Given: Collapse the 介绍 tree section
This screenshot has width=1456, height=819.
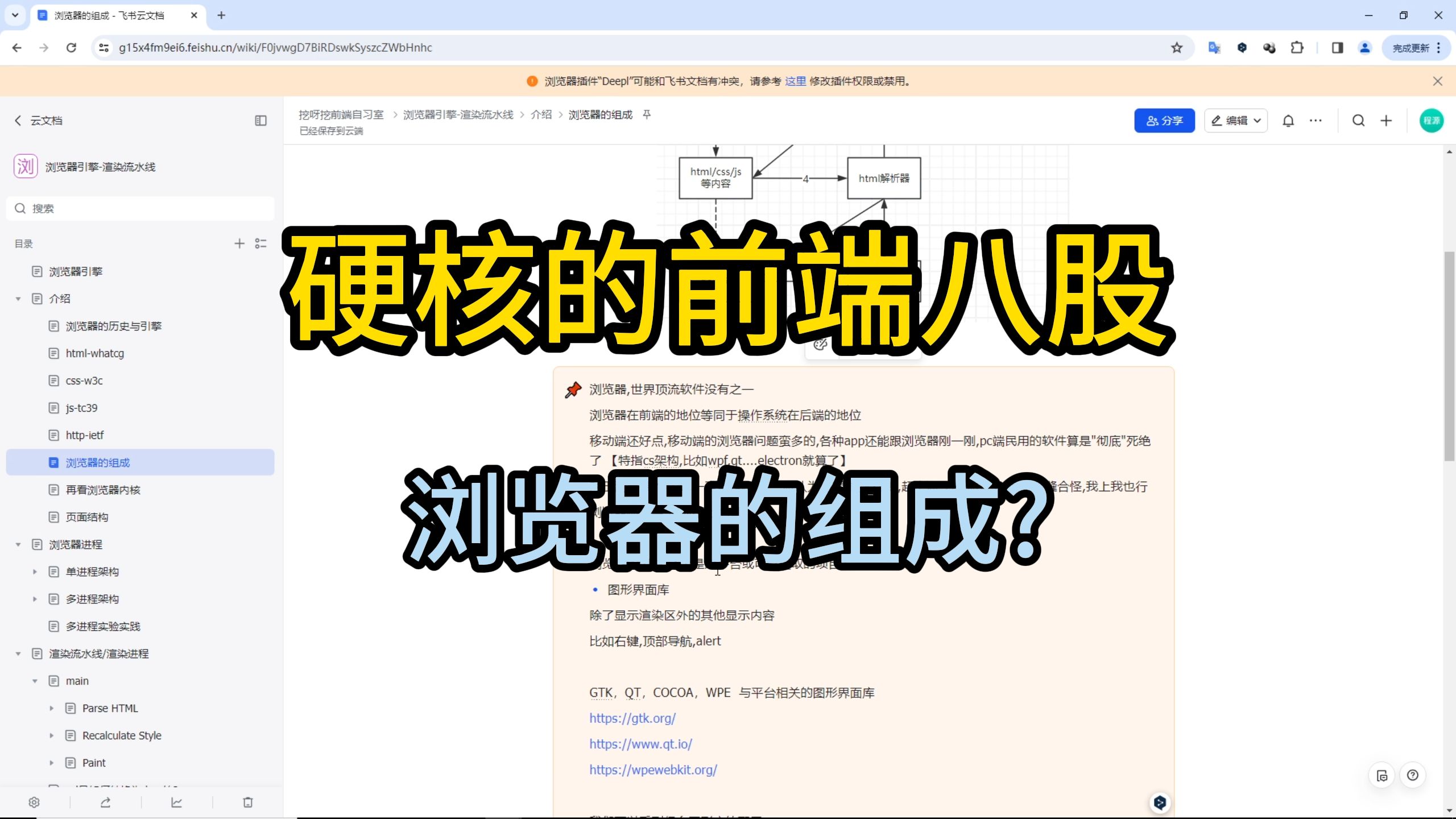Looking at the screenshot, I should tap(18, 299).
